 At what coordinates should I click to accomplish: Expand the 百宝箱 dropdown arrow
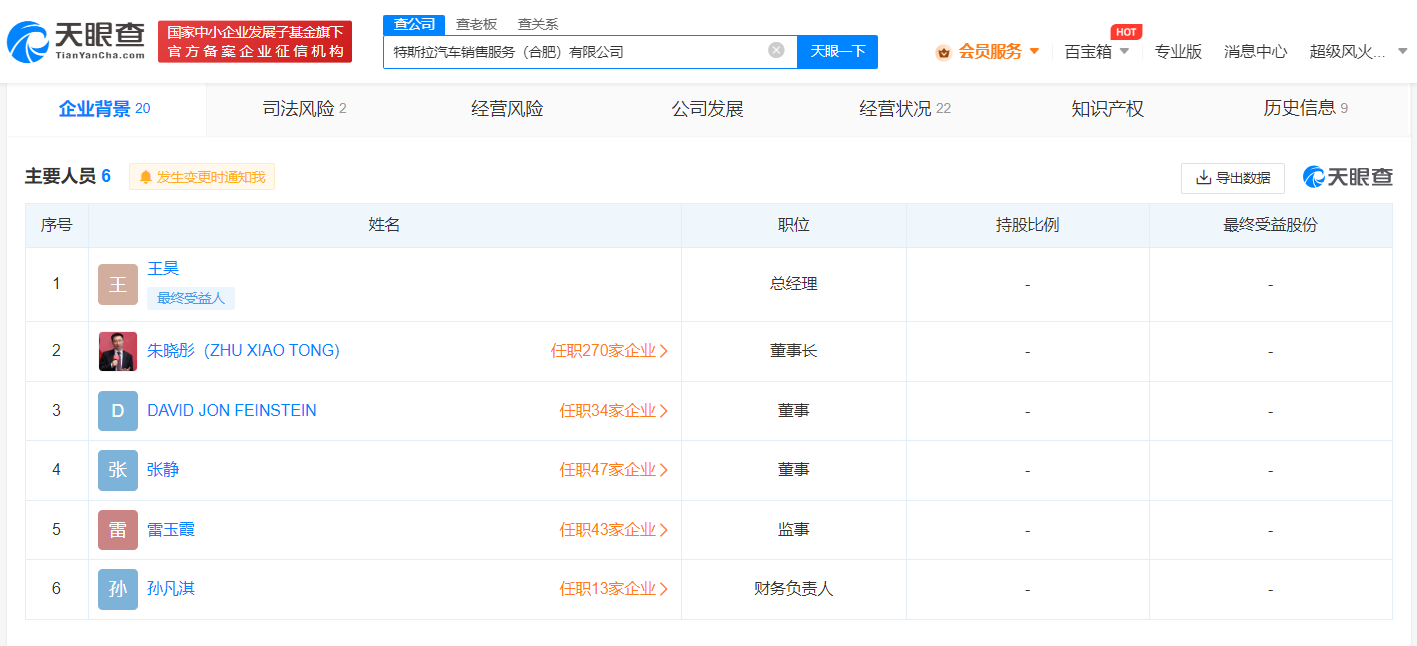pos(1124,51)
